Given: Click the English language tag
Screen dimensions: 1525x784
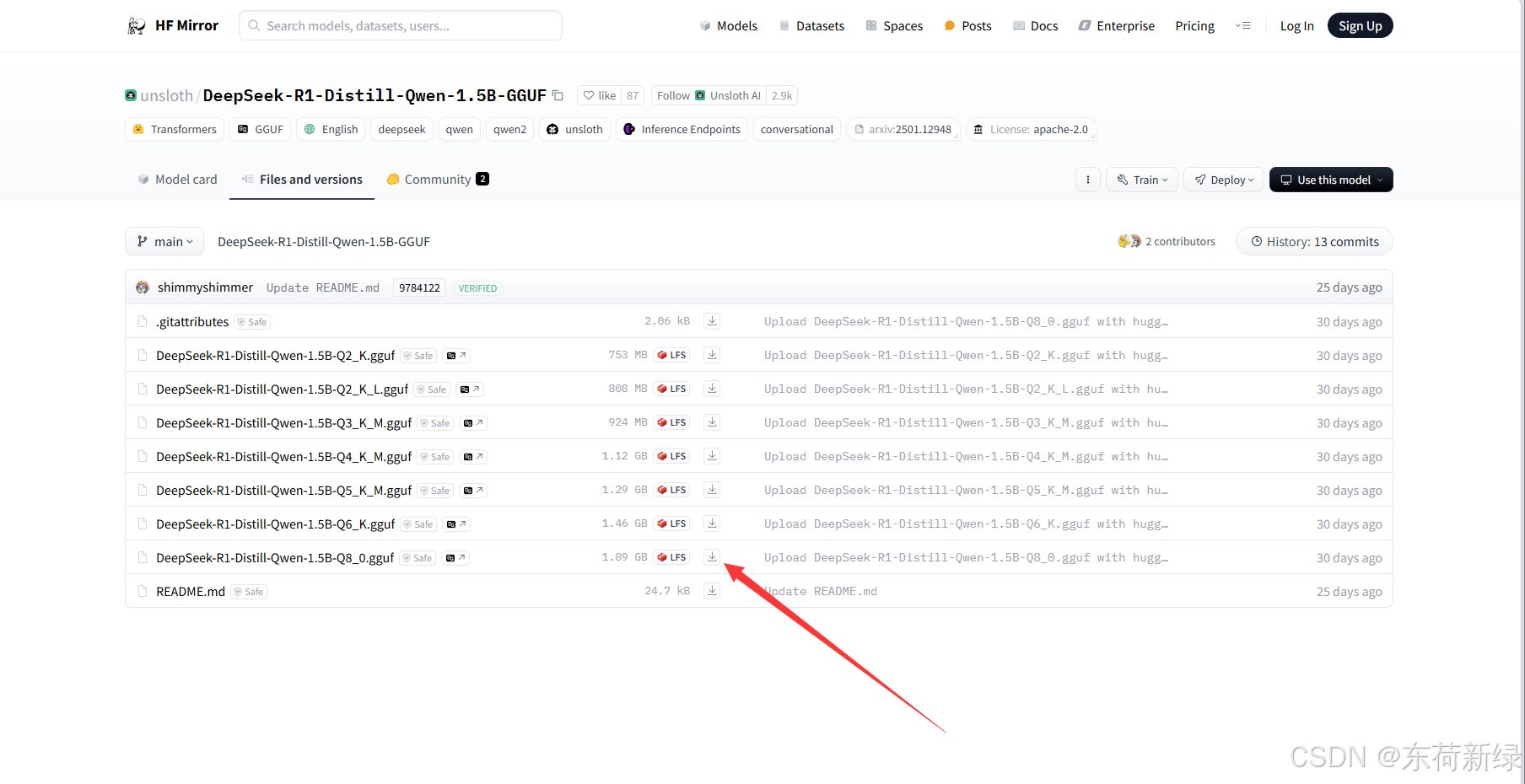Looking at the screenshot, I should pyautogui.click(x=331, y=129).
